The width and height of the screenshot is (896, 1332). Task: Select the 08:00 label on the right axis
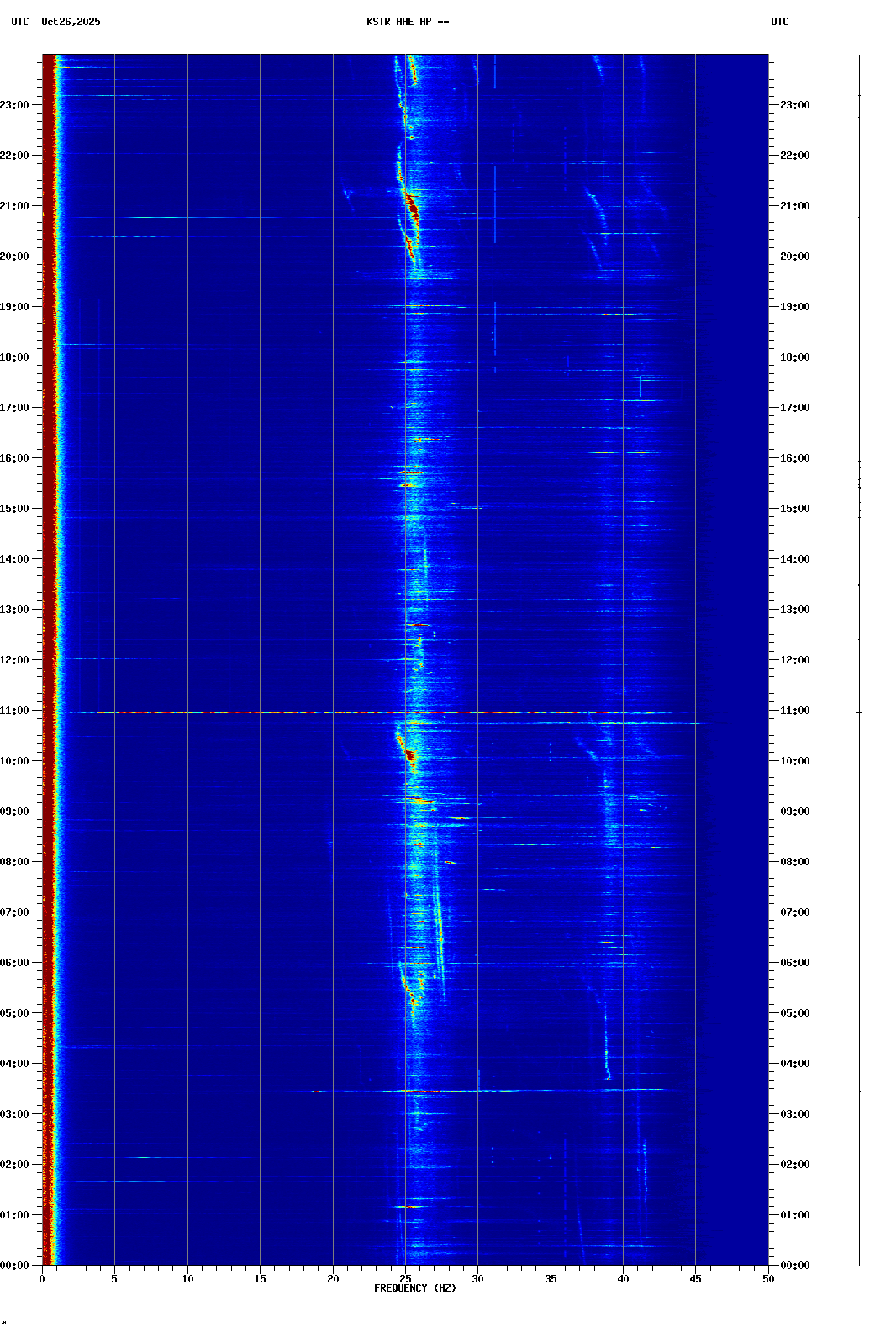pyautogui.click(x=794, y=862)
